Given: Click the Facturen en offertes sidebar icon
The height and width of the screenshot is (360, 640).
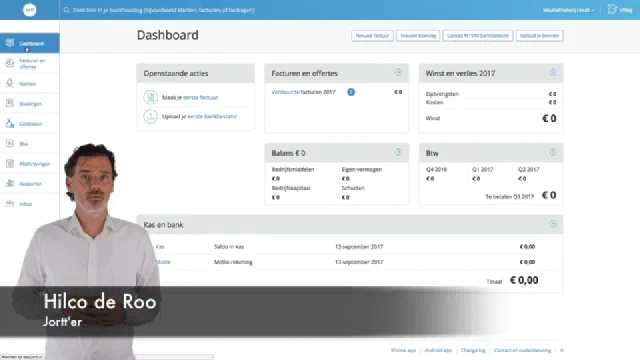Looking at the screenshot, I should point(10,63).
